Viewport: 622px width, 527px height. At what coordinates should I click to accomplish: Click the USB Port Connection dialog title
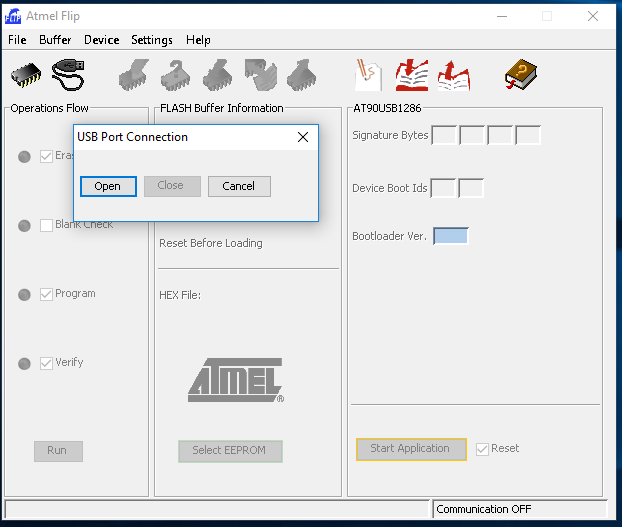pos(132,137)
